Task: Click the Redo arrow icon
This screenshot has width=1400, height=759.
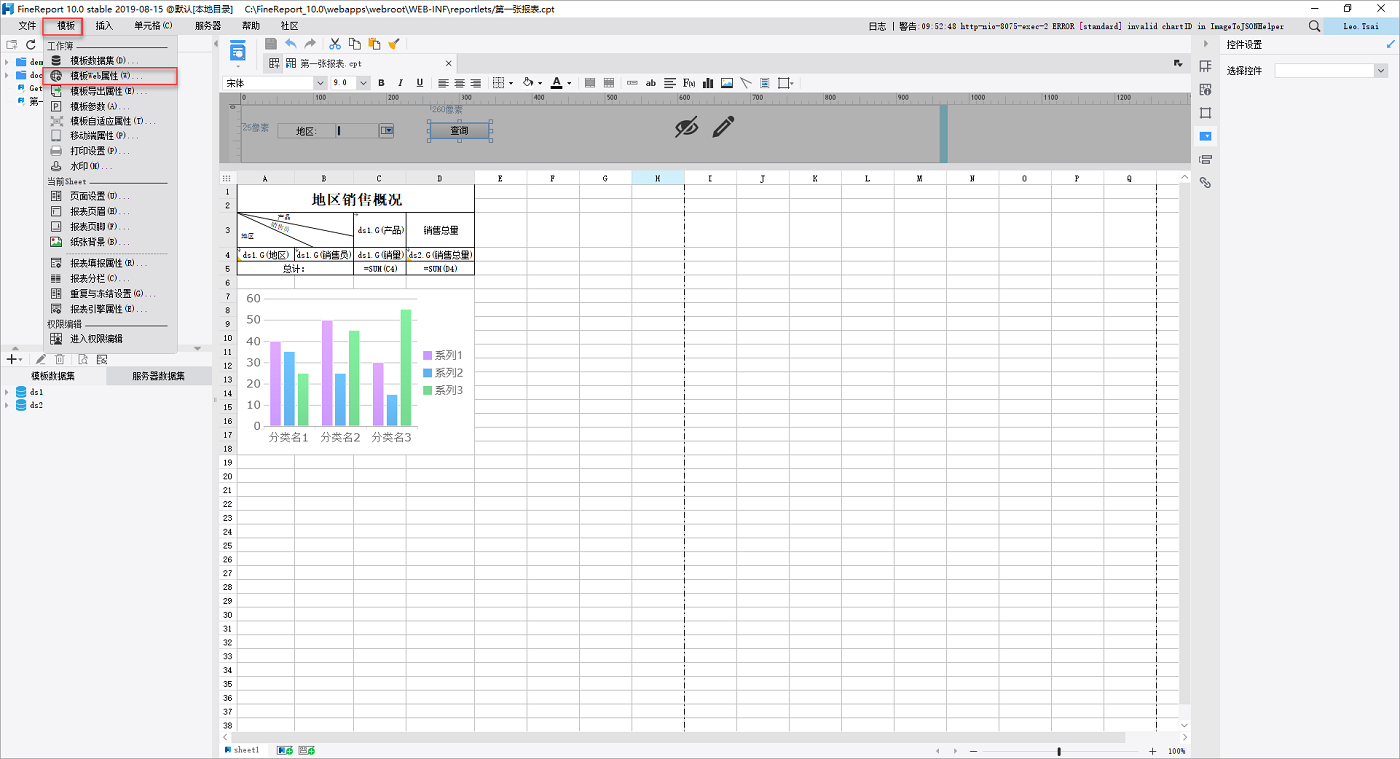Action: (310, 44)
